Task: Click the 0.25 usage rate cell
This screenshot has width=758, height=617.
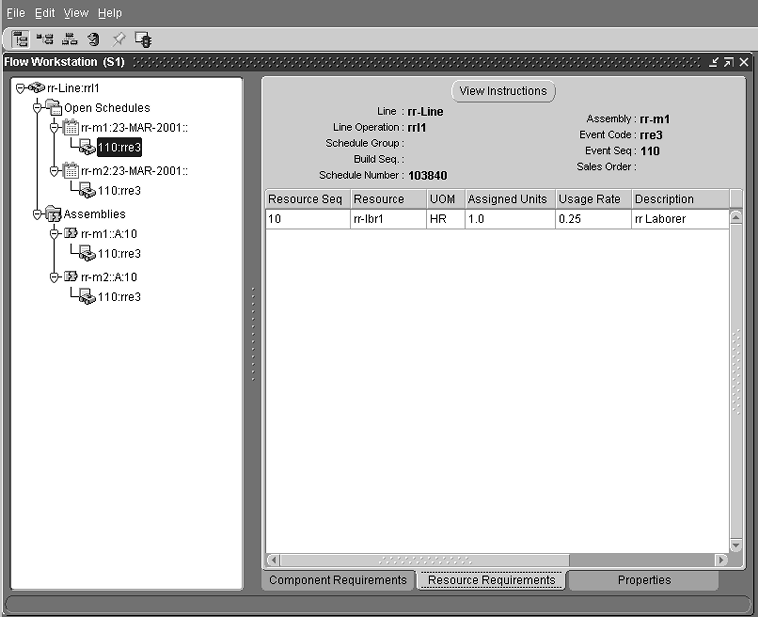Action: 593,219
